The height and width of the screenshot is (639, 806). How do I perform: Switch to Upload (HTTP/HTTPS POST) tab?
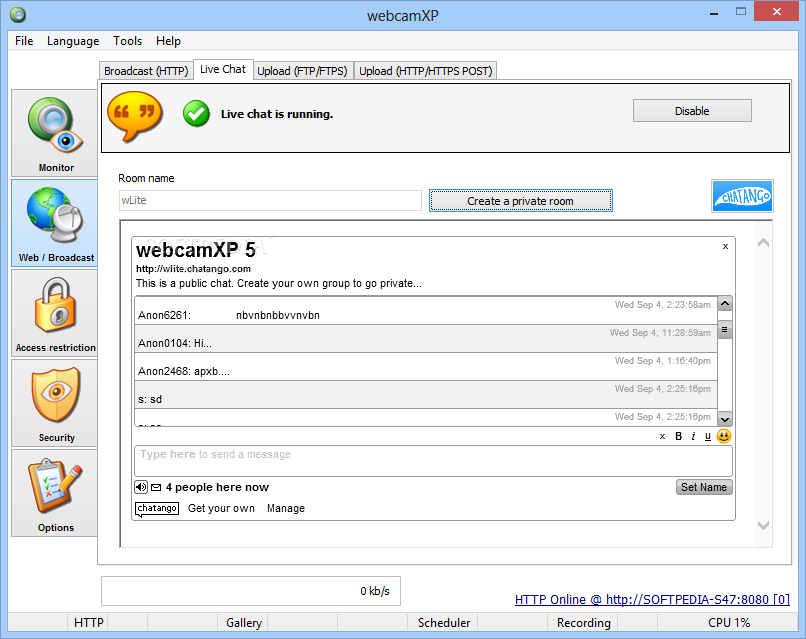click(x=426, y=71)
